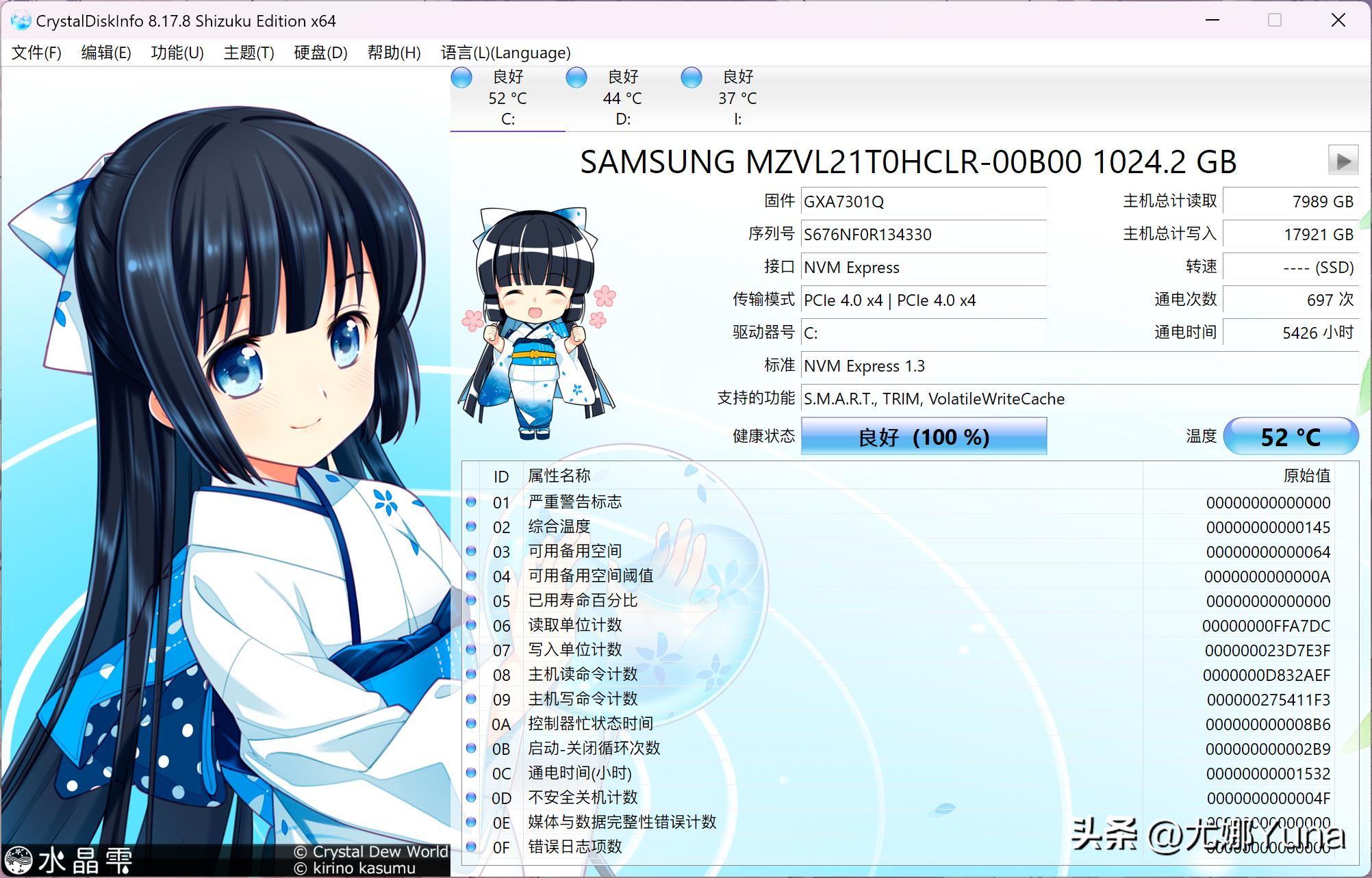Click the I: drive status indicator circle
The image size is (1372, 878).
691,79
